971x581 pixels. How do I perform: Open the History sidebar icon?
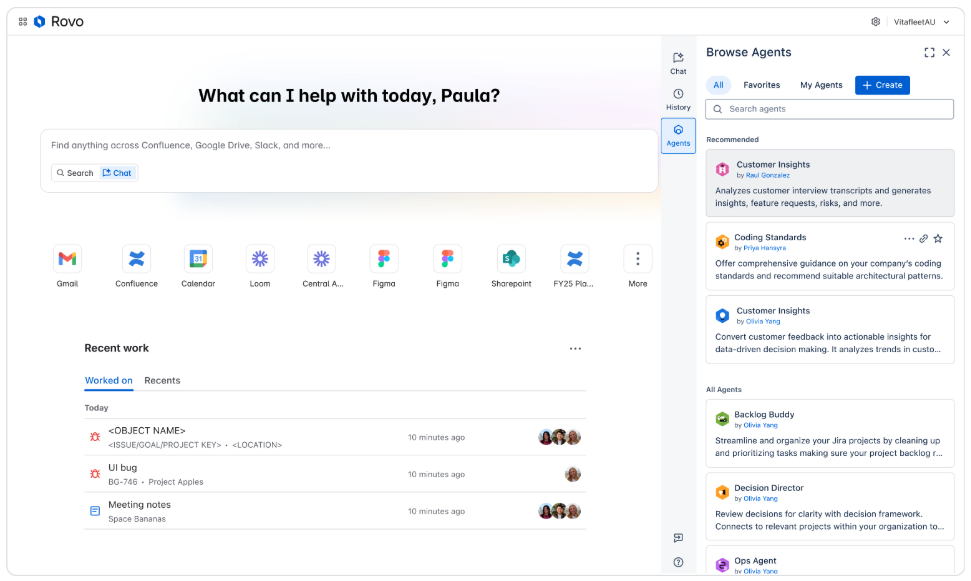678,99
